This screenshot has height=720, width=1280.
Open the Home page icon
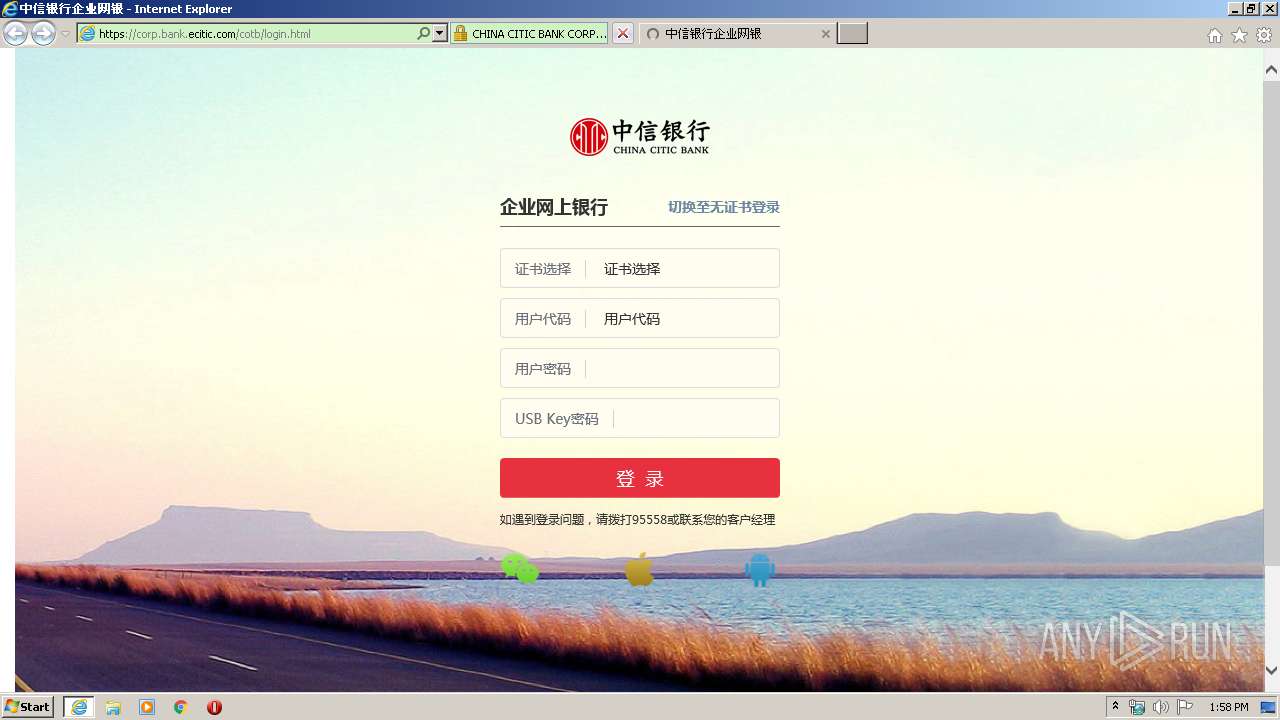pyautogui.click(x=1214, y=35)
